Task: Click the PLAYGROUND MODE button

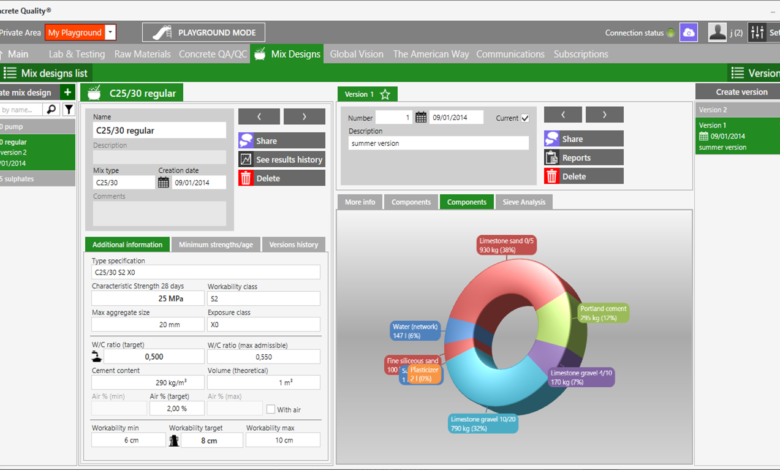Action: pyautogui.click(x=203, y=32)
